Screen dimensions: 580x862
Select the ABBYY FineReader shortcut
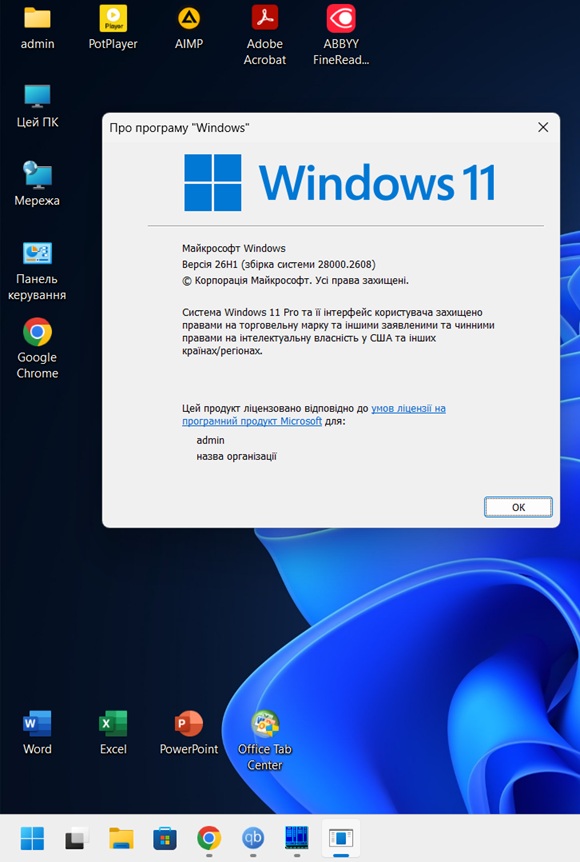[341, 36]
